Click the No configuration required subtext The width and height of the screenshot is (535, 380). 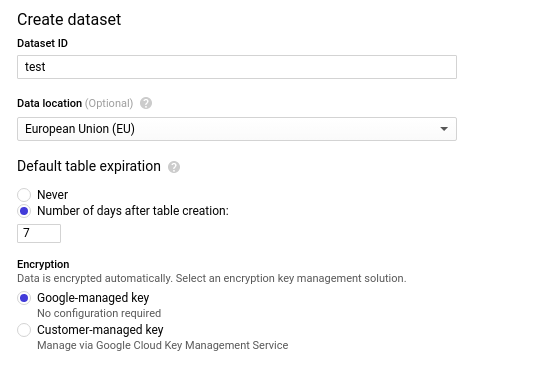click(x=99, y=313)
